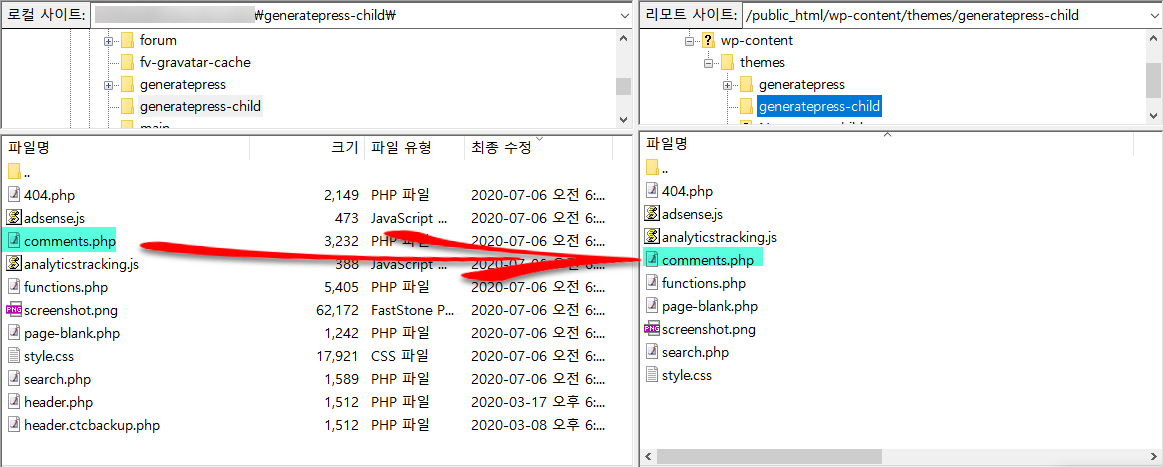Viewport: 1163px width, 467px height.
Task: Click local style.css file icon
Action: pyautogui.click(x=14, y=356)
